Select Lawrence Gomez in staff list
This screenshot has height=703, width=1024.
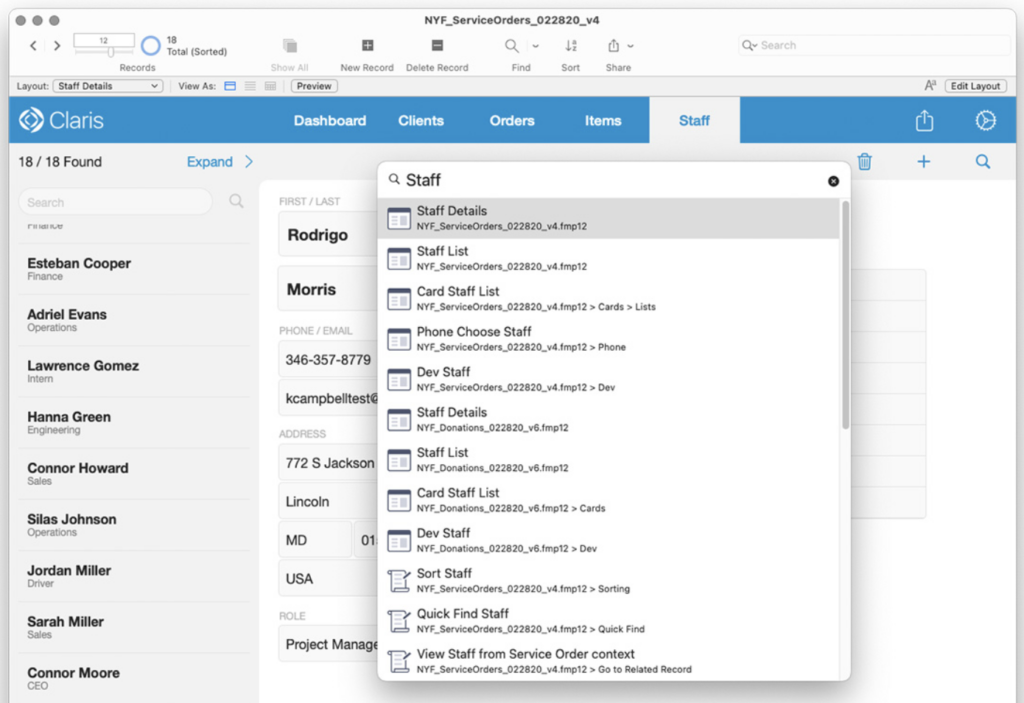(134, 371)
